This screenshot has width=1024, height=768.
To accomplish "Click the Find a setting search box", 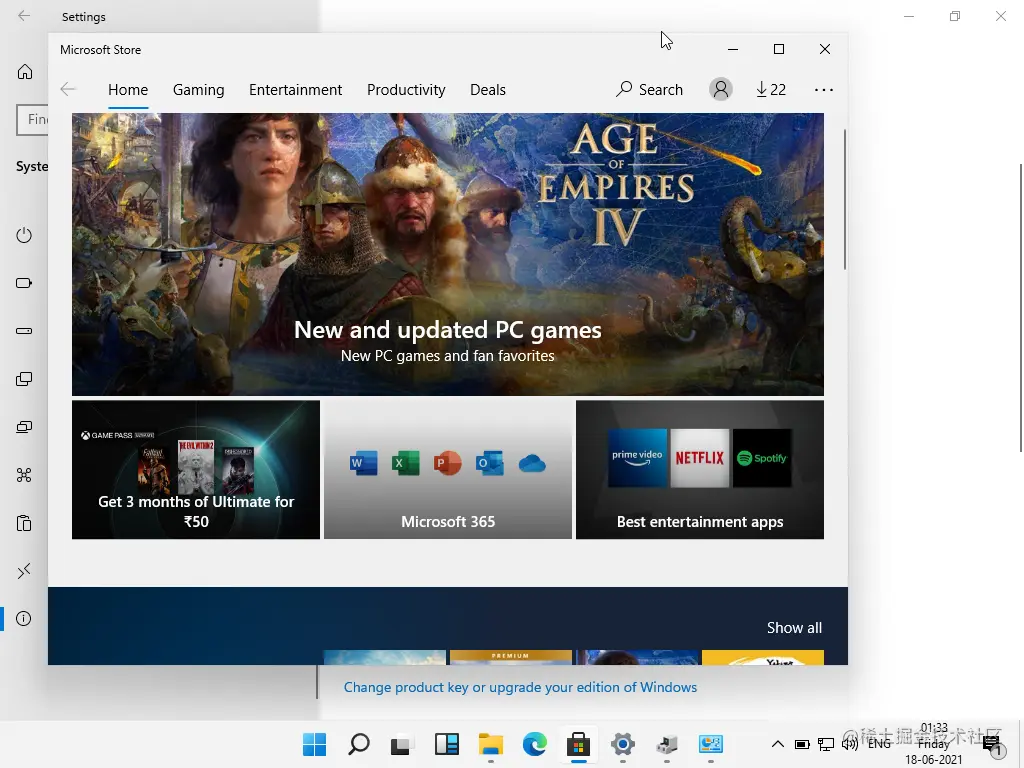I will (x=32, y=120).
